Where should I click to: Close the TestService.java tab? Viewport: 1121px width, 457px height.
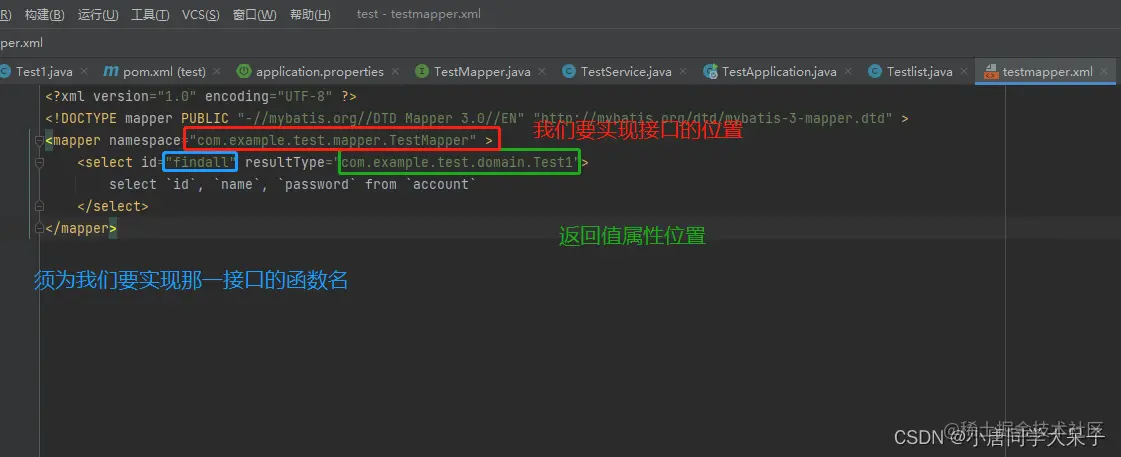[x=683, y=72]
